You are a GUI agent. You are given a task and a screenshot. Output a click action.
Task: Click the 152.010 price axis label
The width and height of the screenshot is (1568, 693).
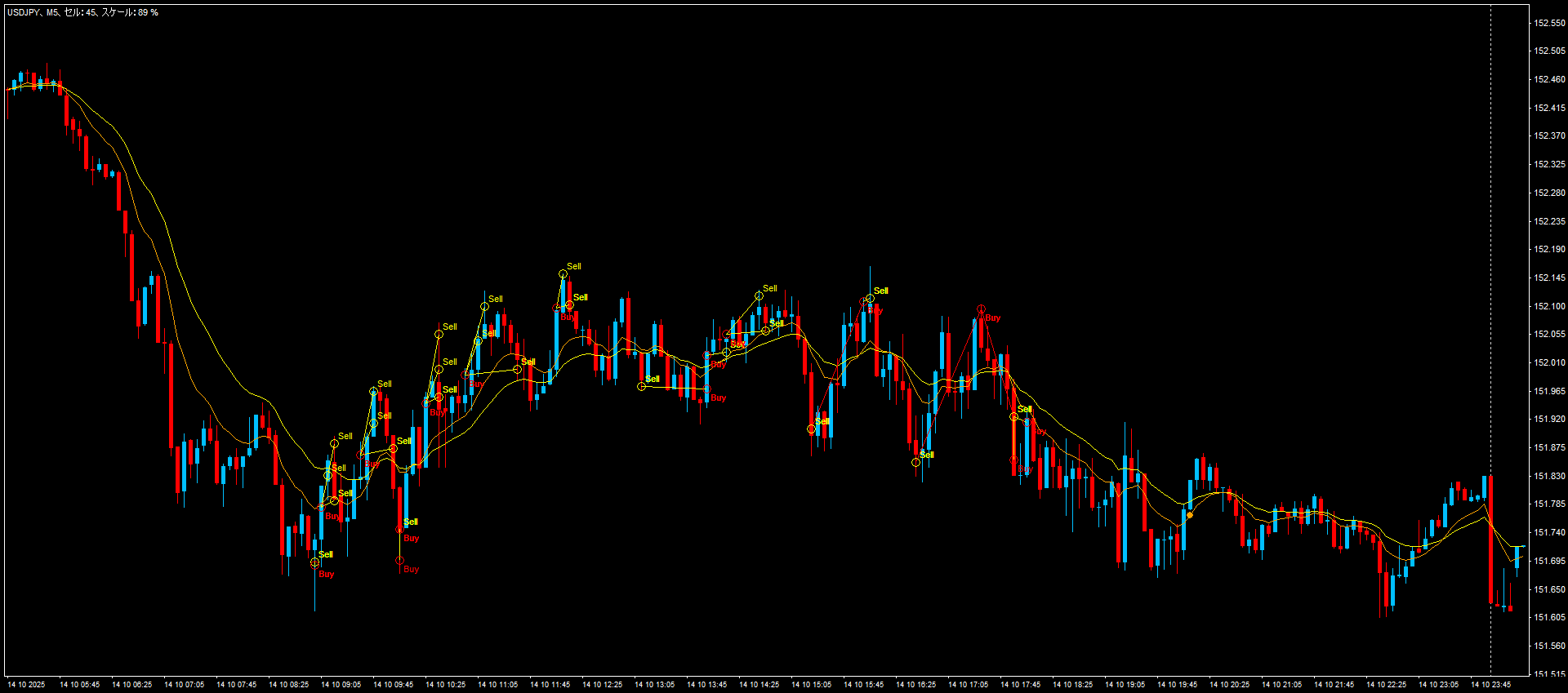1549,362
